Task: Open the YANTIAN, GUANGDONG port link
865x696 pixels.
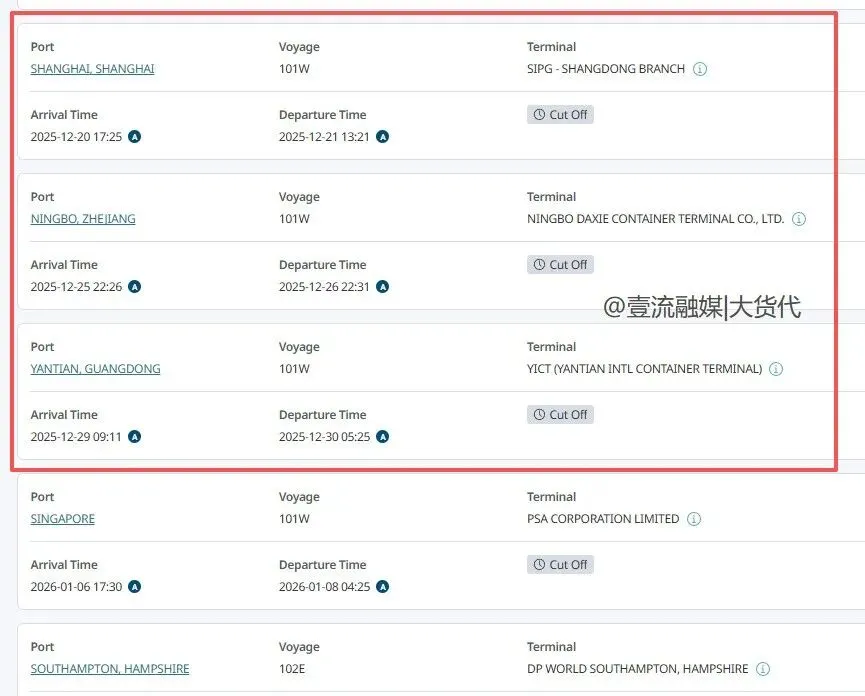Action: [95, 369]
